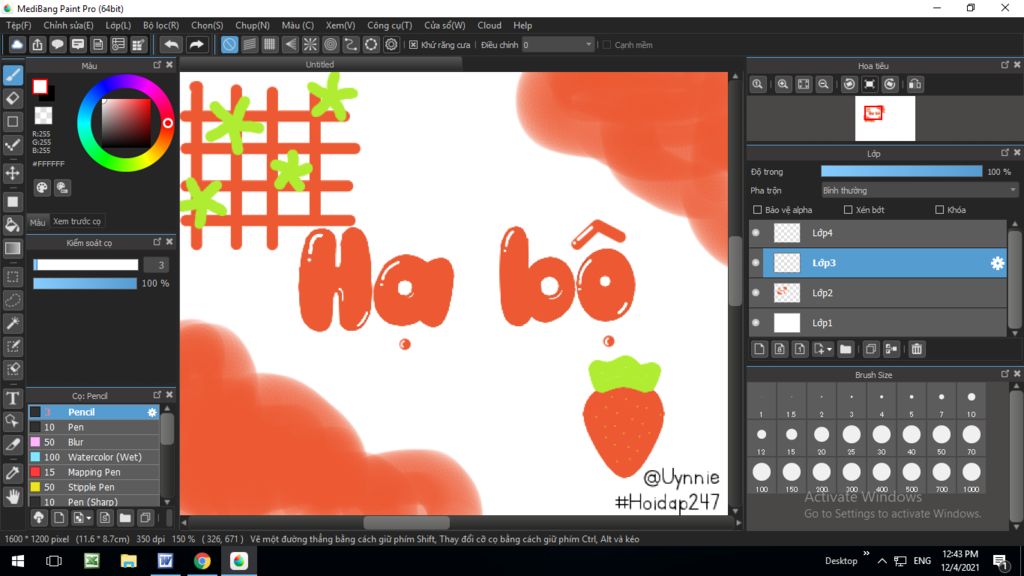Open the Xem(V) menu

click(340, 25)
